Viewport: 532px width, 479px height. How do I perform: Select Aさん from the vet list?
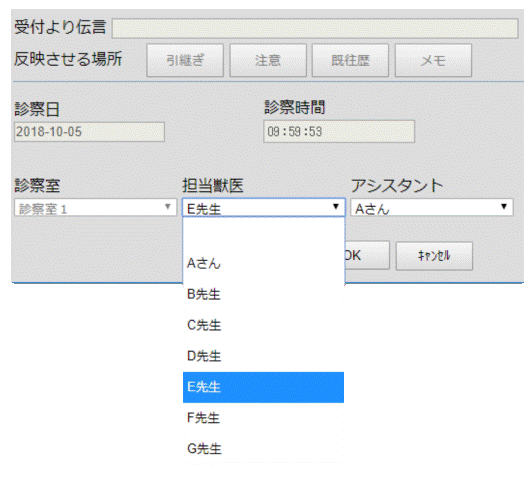264,264
